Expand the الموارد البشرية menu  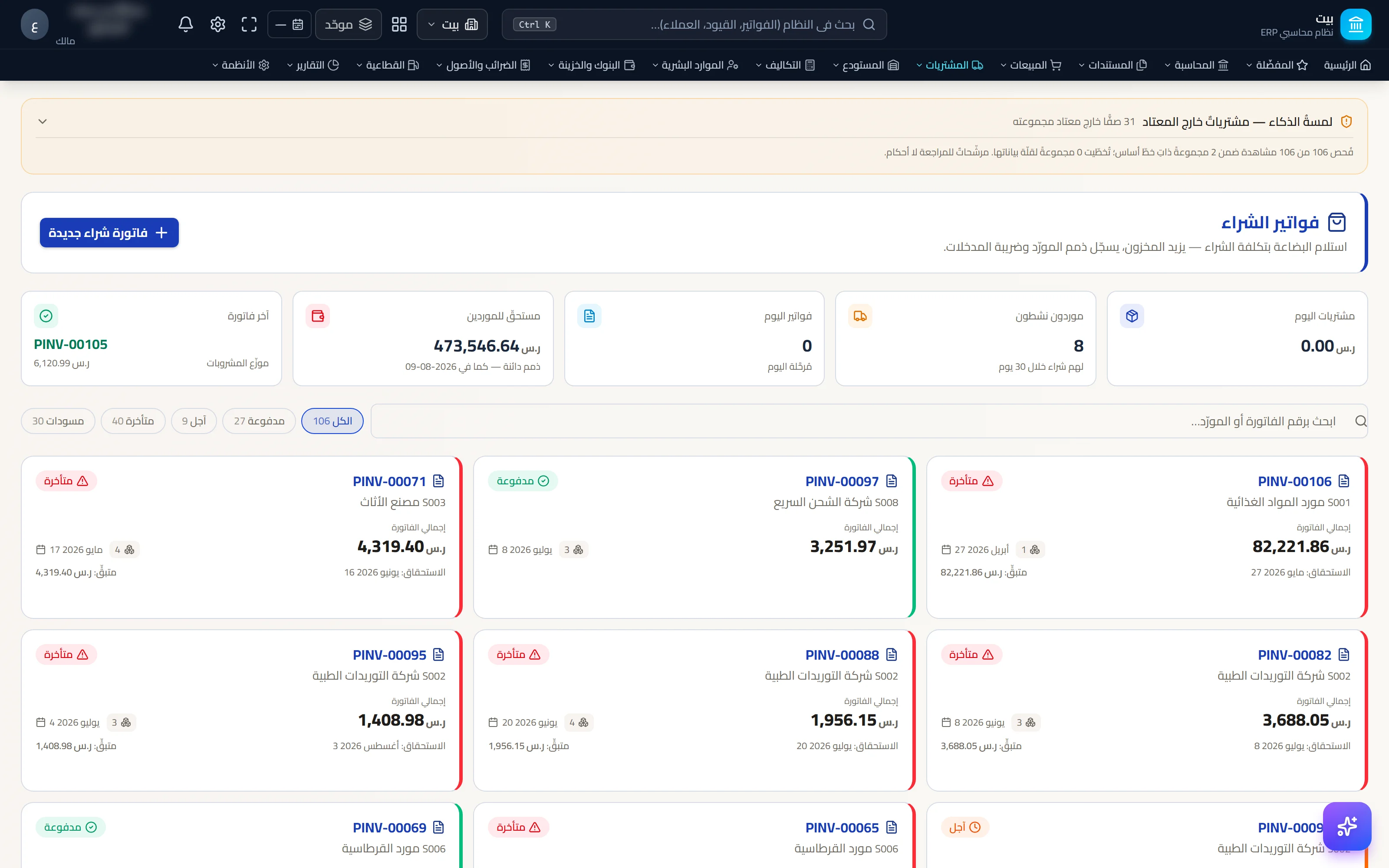click(x=695, y=65)
